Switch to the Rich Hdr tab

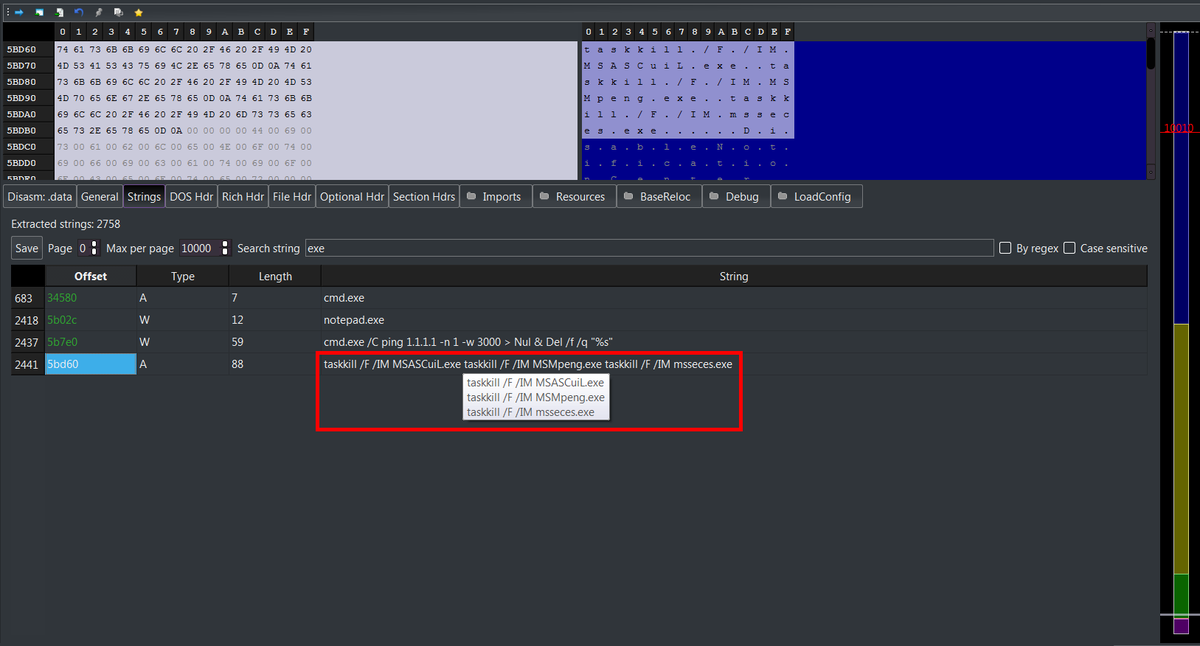tap(243, 197)
